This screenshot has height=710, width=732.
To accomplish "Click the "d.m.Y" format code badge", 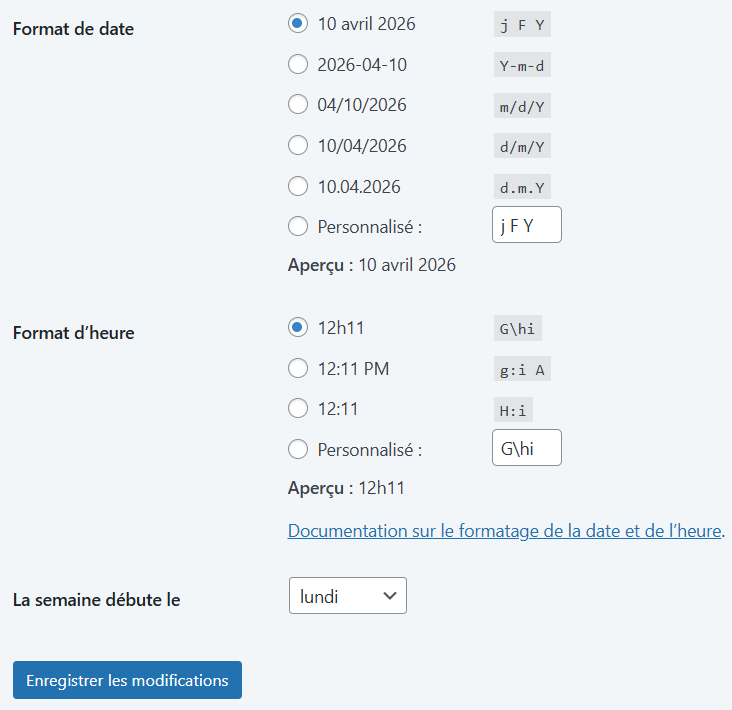I will pos(523,187).
